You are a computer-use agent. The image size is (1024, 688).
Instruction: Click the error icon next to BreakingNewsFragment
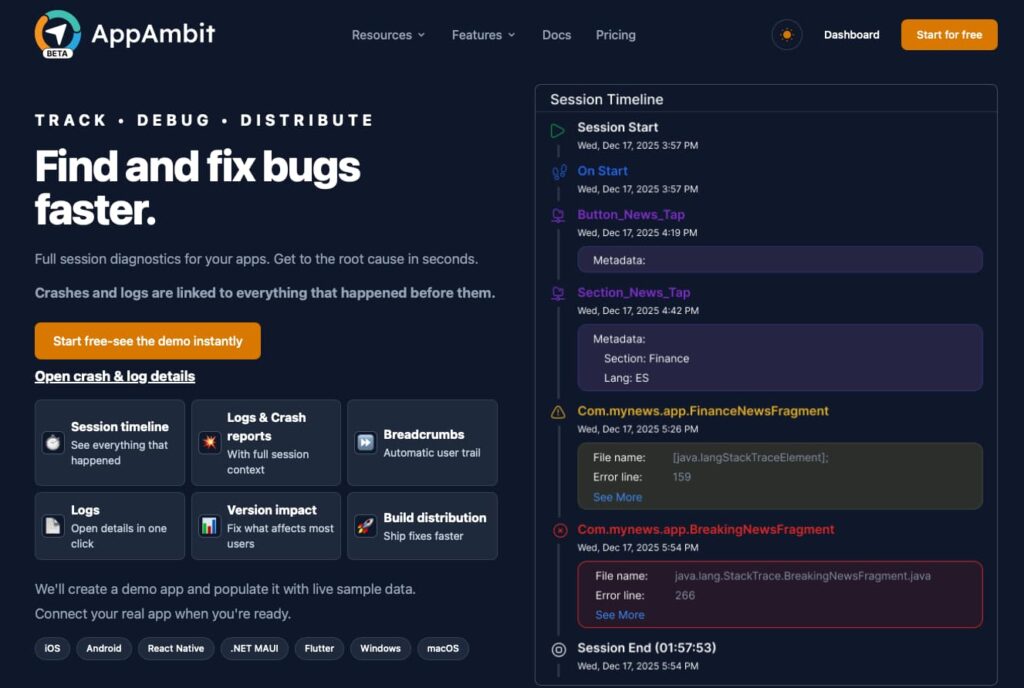point(559,530)
